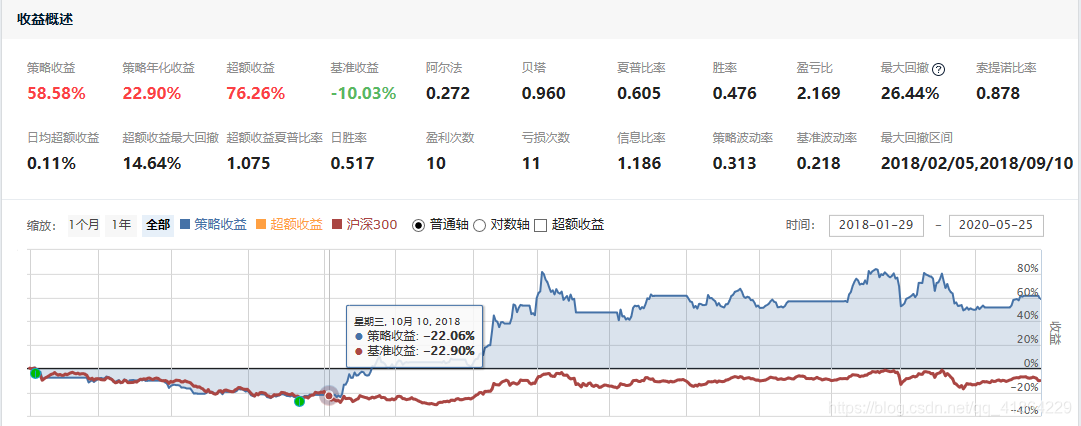Click the 胜率 value 0.476
Image resolution: width=1081 pixels, height=426 pixels.
click(x=734, y=94)
